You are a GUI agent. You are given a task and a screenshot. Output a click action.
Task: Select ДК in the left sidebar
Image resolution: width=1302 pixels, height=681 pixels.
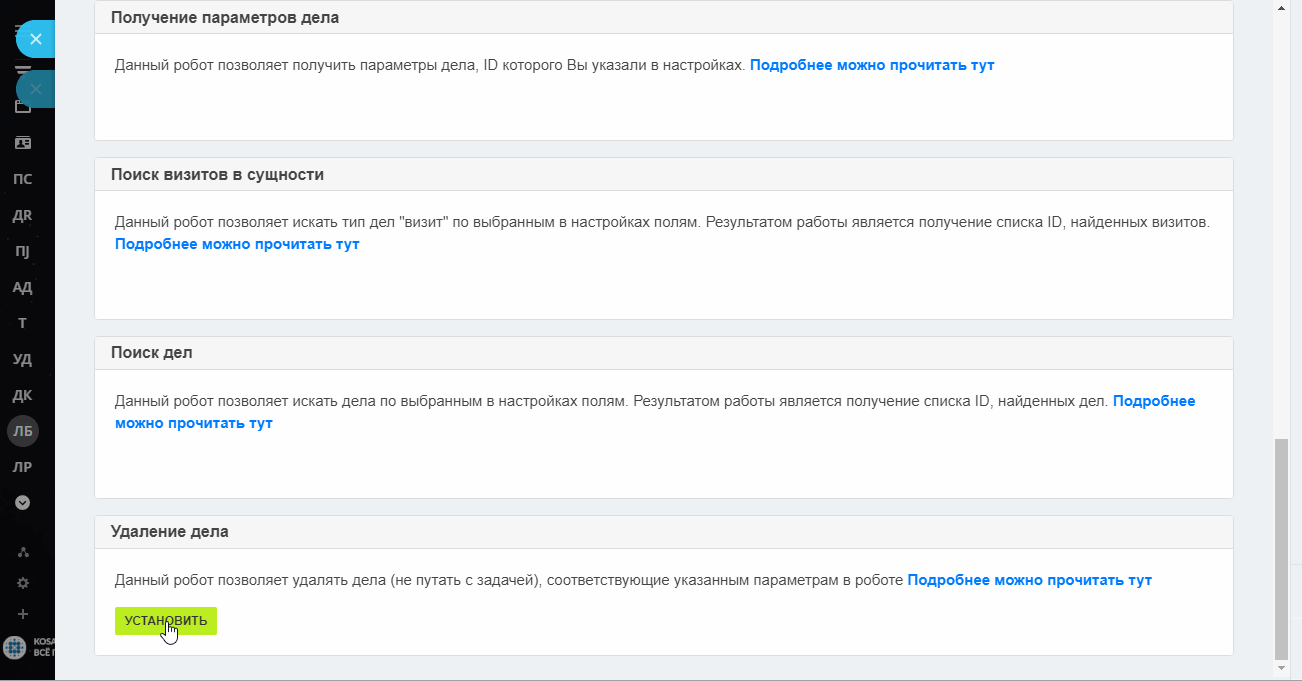(22, 395)
